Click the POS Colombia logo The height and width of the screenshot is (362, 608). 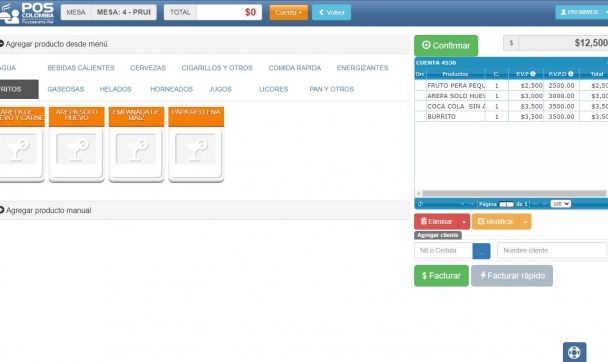click(x=26, y=13)
